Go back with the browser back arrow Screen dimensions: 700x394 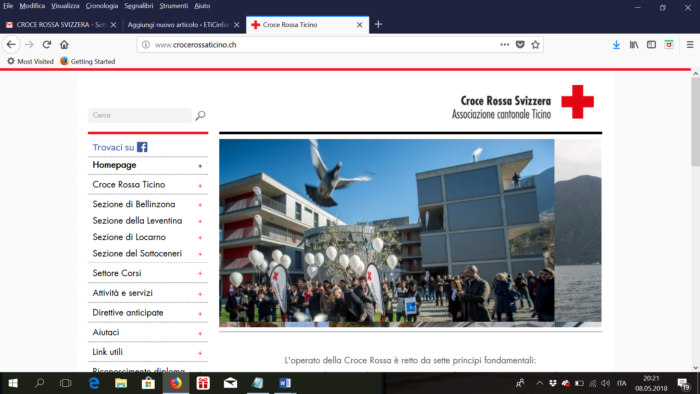[11, 45]
